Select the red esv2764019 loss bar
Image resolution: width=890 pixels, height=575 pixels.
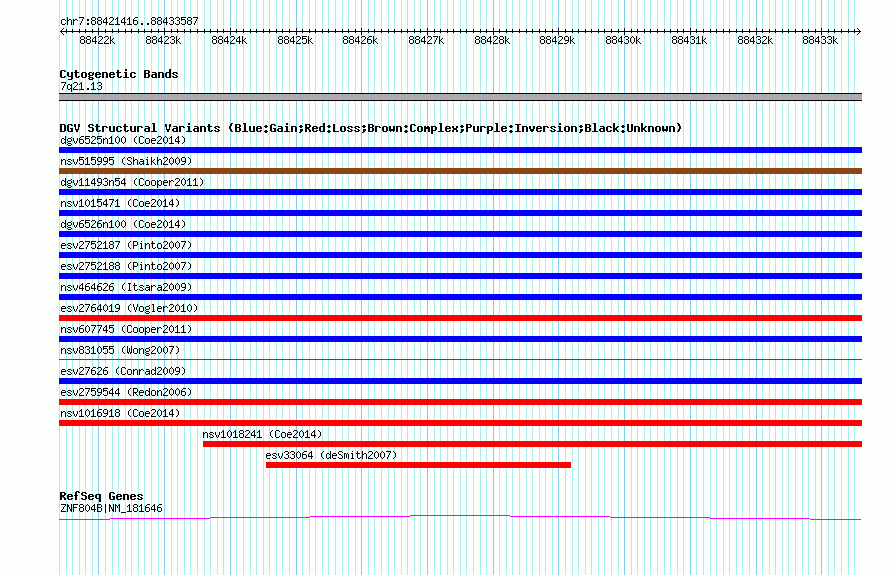click(460, 318)
